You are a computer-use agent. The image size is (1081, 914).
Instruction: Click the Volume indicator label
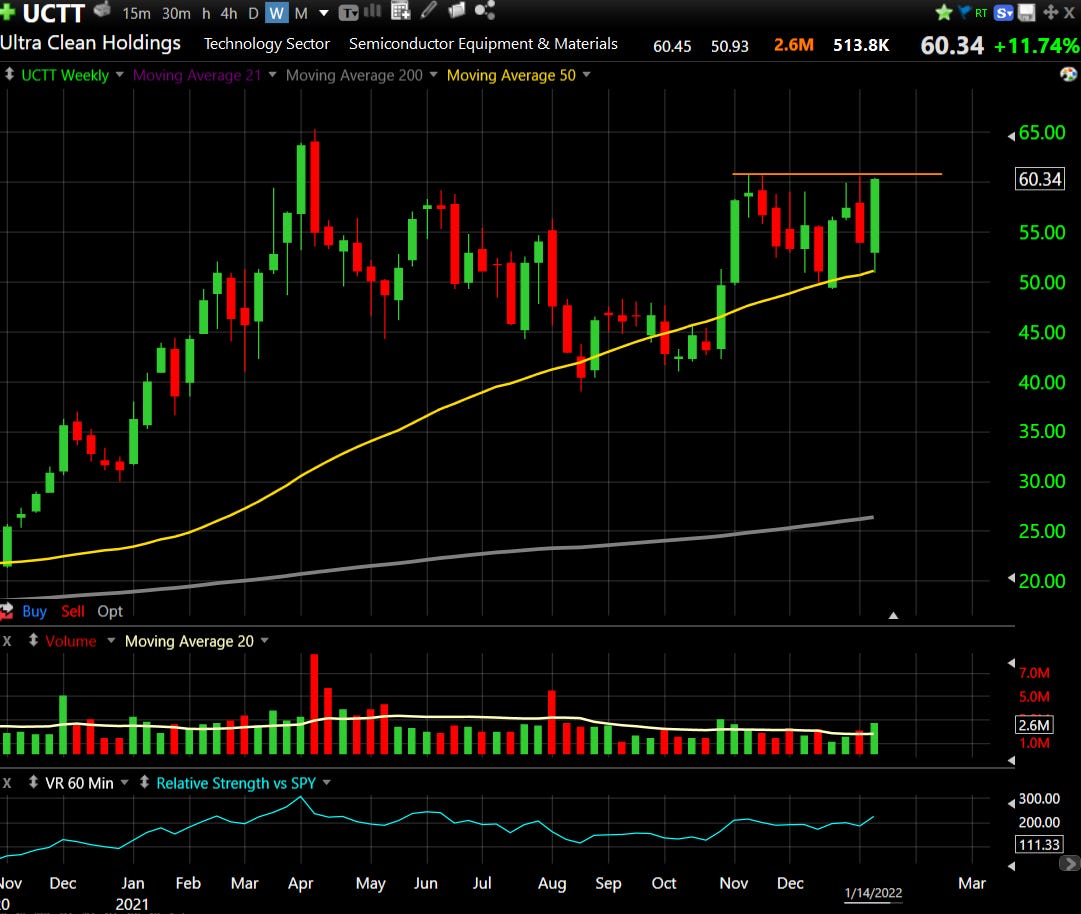click(70, 641)
